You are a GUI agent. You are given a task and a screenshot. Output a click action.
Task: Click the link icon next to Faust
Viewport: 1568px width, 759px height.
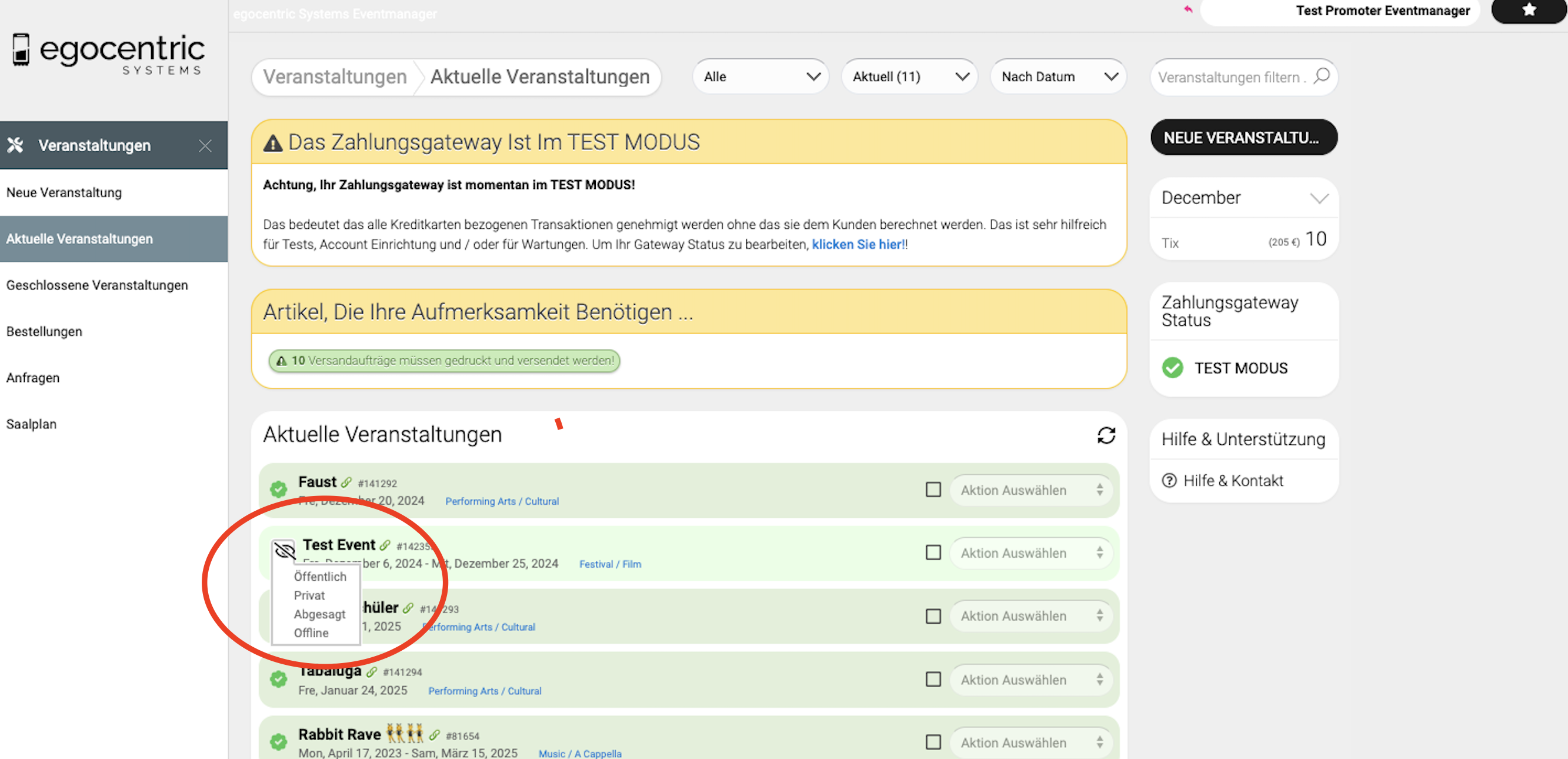coord(346,482)
